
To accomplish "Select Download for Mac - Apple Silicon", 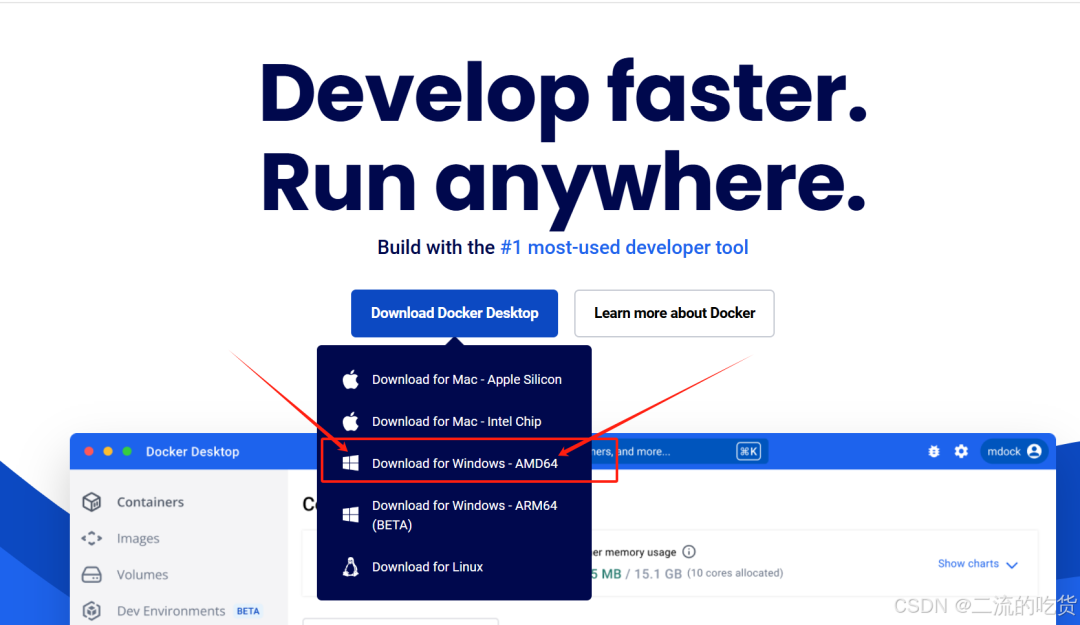I will coord(466,379).
